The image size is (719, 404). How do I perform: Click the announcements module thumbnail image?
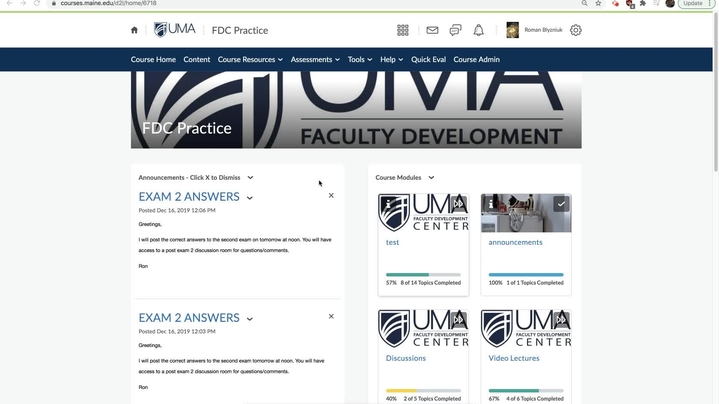(526, 213)
